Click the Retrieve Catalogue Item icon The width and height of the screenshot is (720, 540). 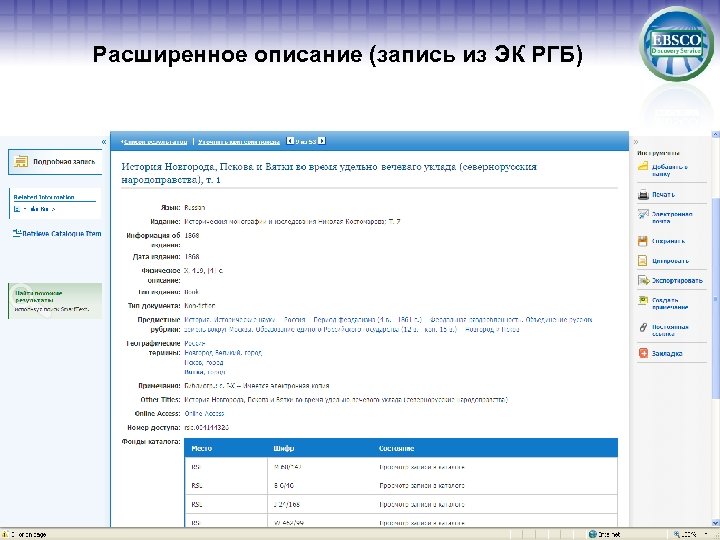[17, 233]
